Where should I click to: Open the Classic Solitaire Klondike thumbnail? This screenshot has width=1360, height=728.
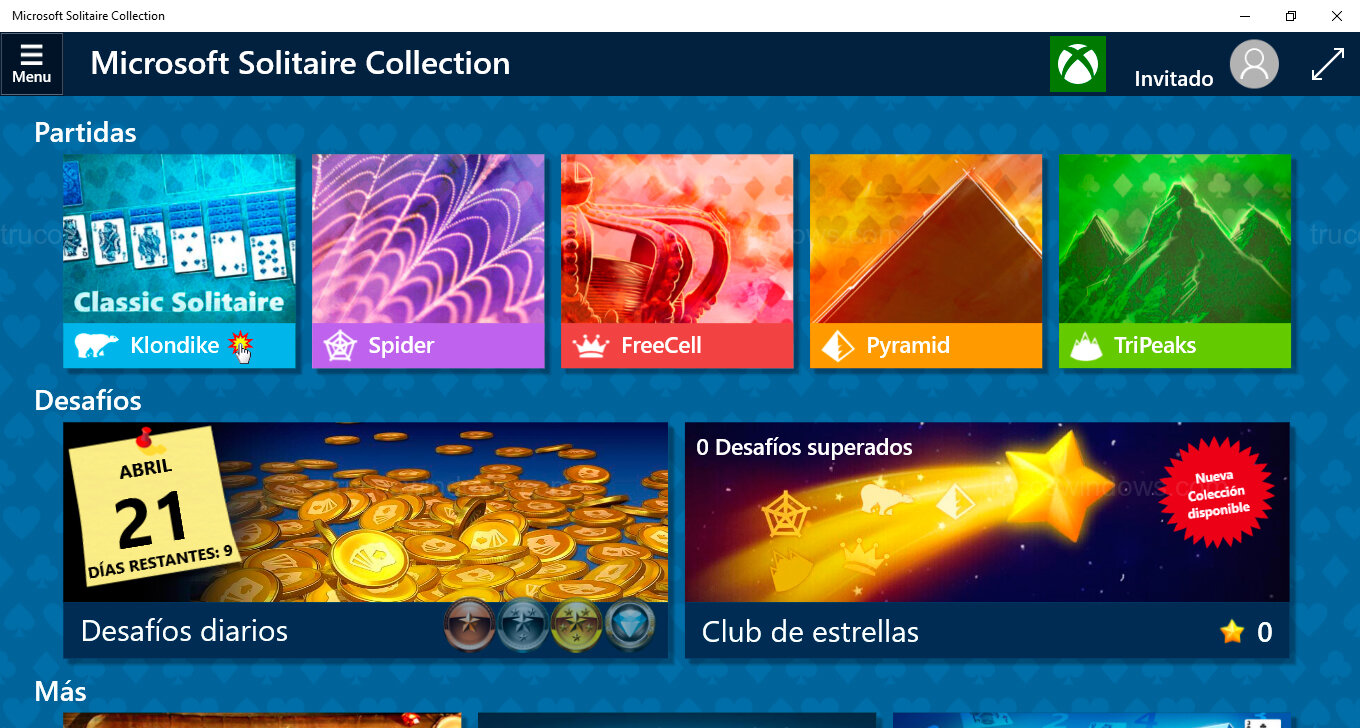coord(180,238)
